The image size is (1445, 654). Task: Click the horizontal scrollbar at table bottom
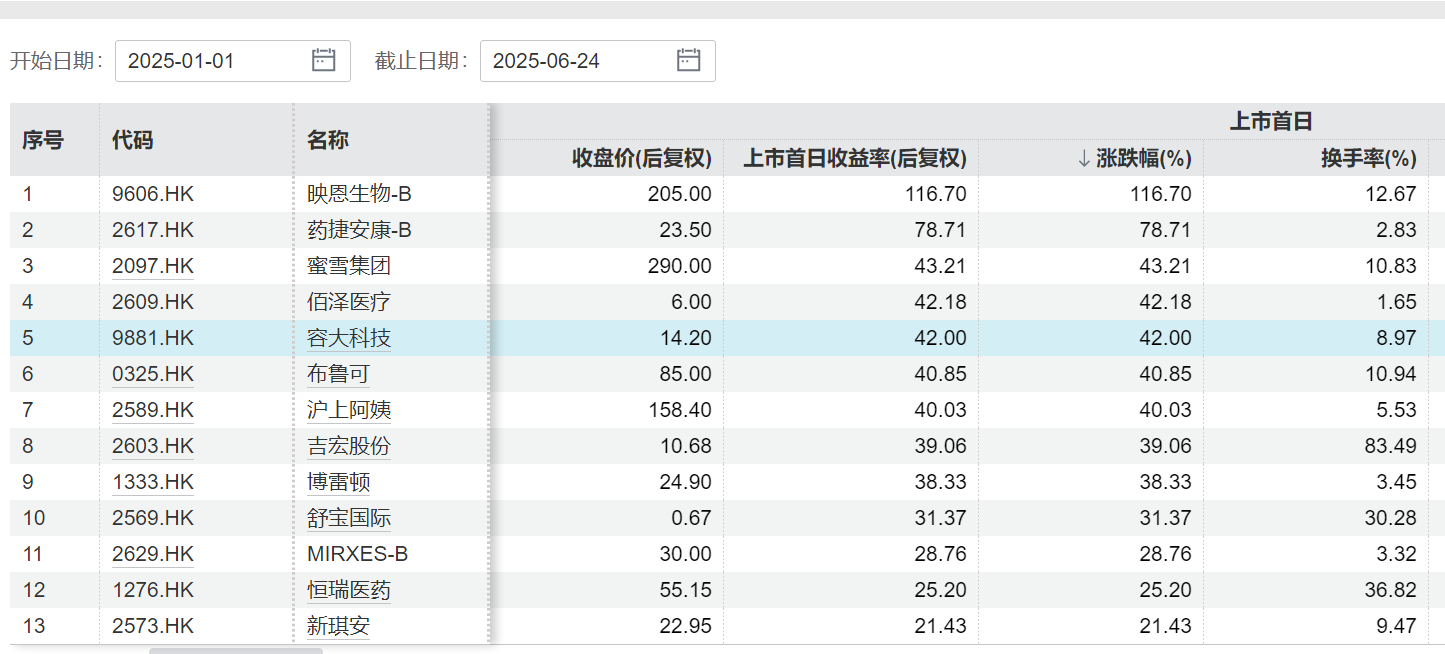point(236,650)
